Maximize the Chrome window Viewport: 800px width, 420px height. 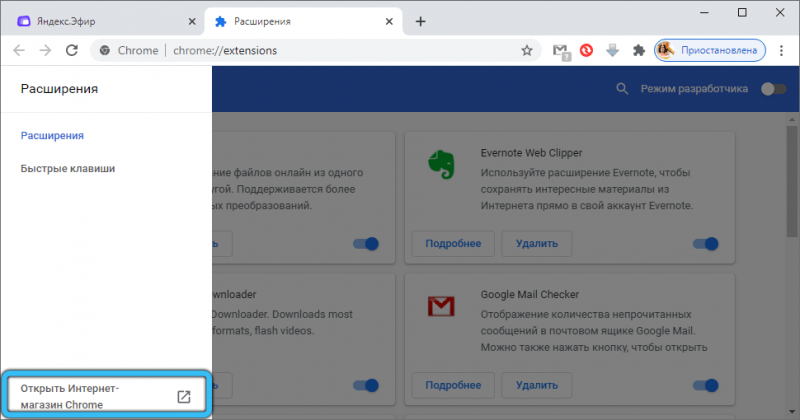coord(742,13)
